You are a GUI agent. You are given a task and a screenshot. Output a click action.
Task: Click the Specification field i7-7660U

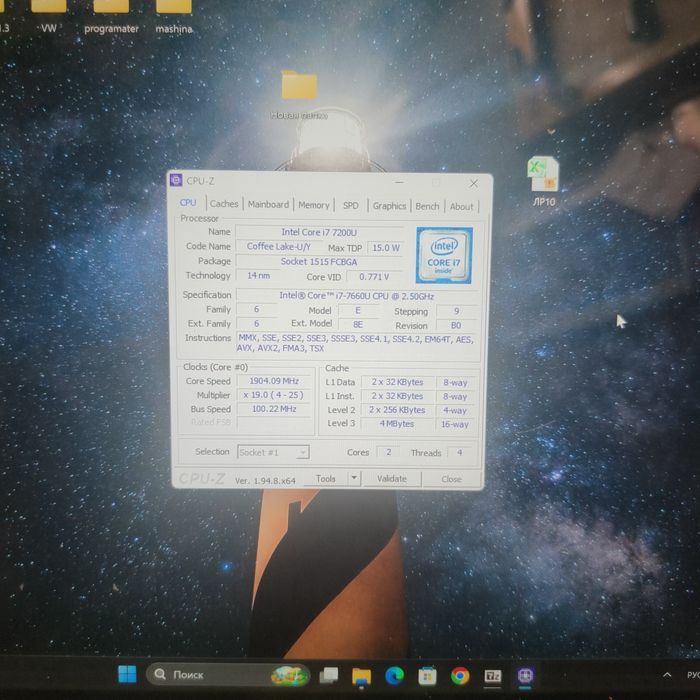[x=356, y=296]
